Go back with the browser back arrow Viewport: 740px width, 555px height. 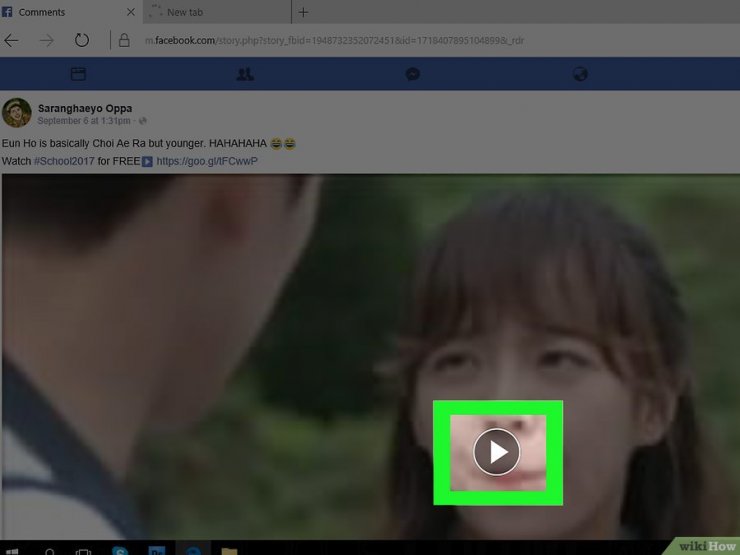tap(11, 41)
